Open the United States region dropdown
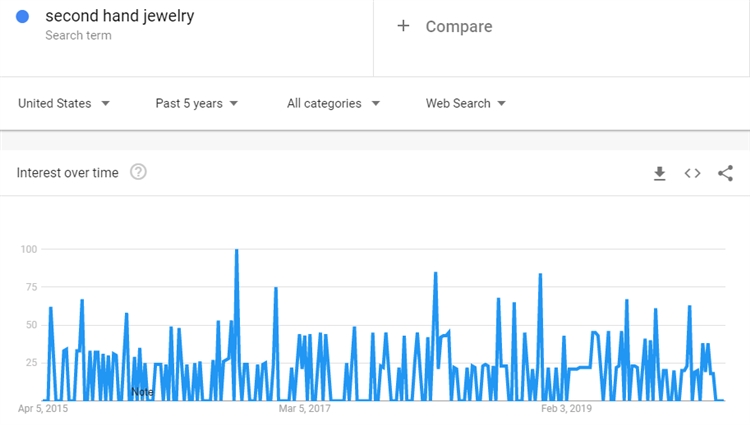The image size is (750, 425). coord(64,103)
